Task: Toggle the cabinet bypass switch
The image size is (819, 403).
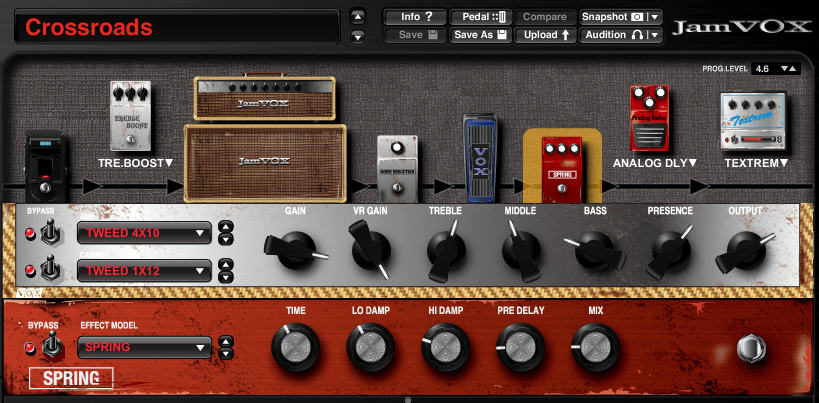Action: click(50, 269)
